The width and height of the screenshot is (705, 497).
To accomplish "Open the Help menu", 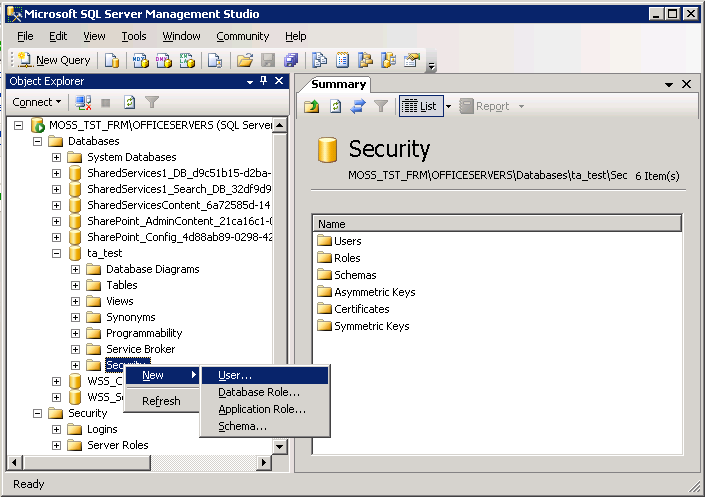I will tap(295, 36).
